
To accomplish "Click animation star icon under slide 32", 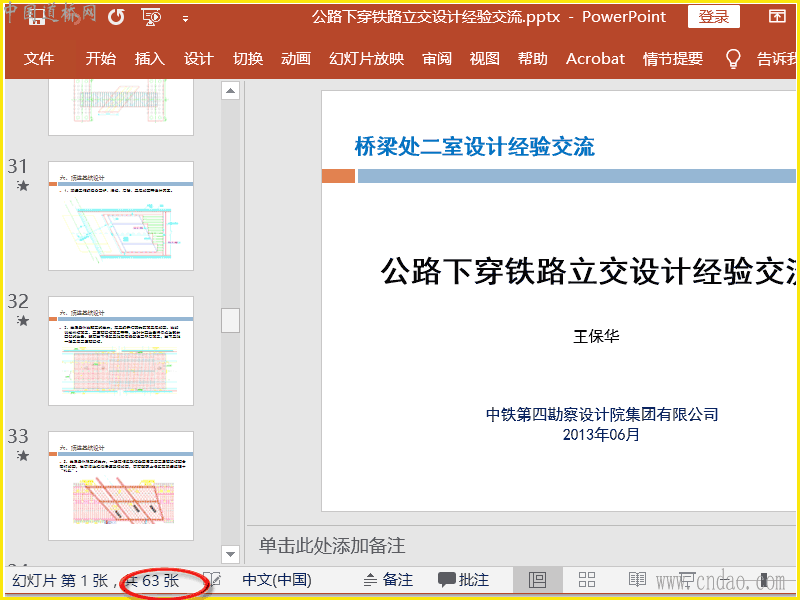I will click(22, 320).
